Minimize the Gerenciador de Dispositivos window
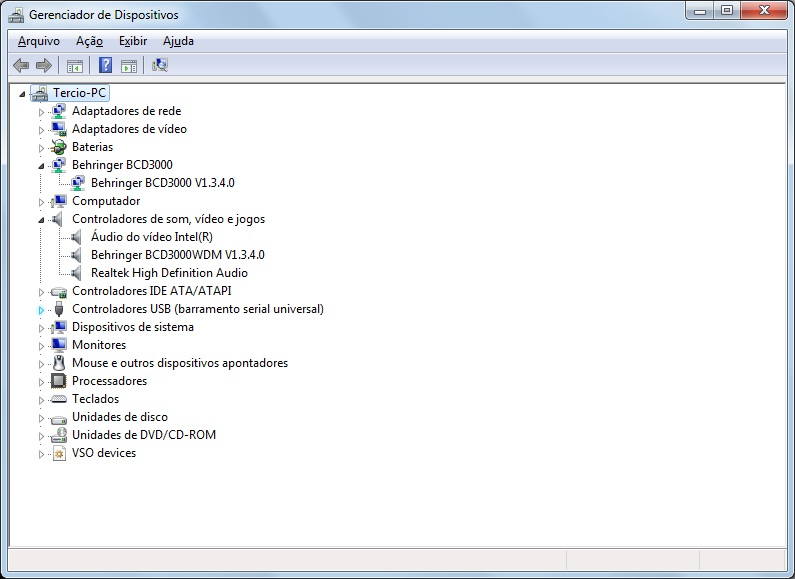 700,11
